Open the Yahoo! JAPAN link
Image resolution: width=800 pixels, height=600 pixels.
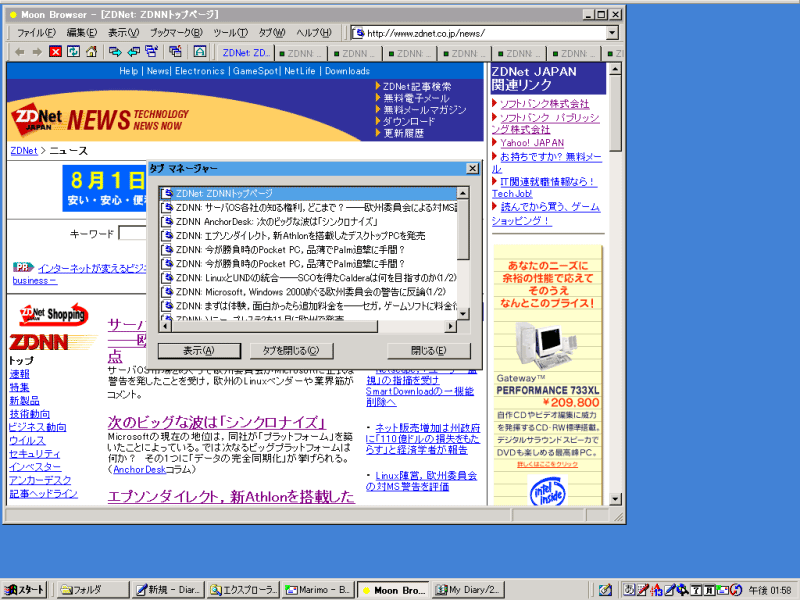[532, 143]
